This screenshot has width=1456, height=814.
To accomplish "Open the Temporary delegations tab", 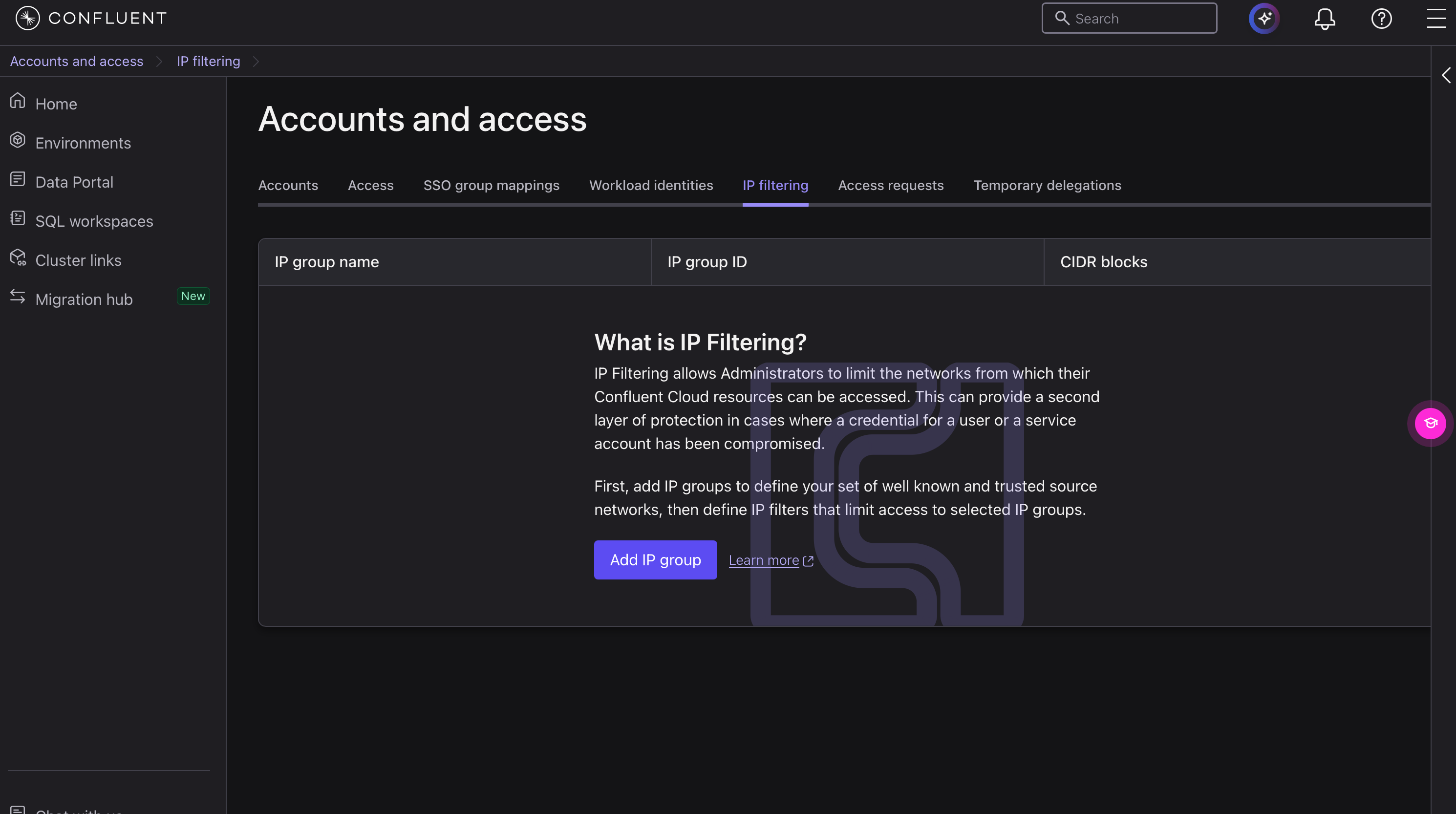I will tap(1047, 185).
